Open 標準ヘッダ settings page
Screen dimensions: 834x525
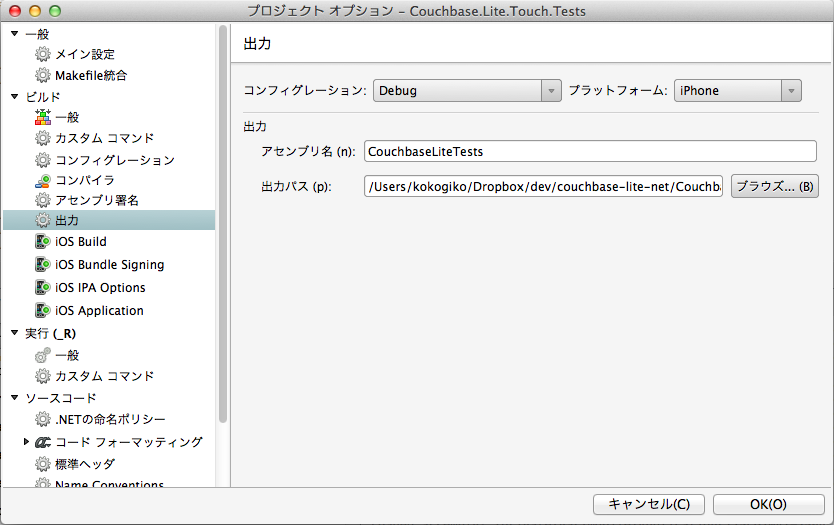pyautogui.click(x=85, y=464)
